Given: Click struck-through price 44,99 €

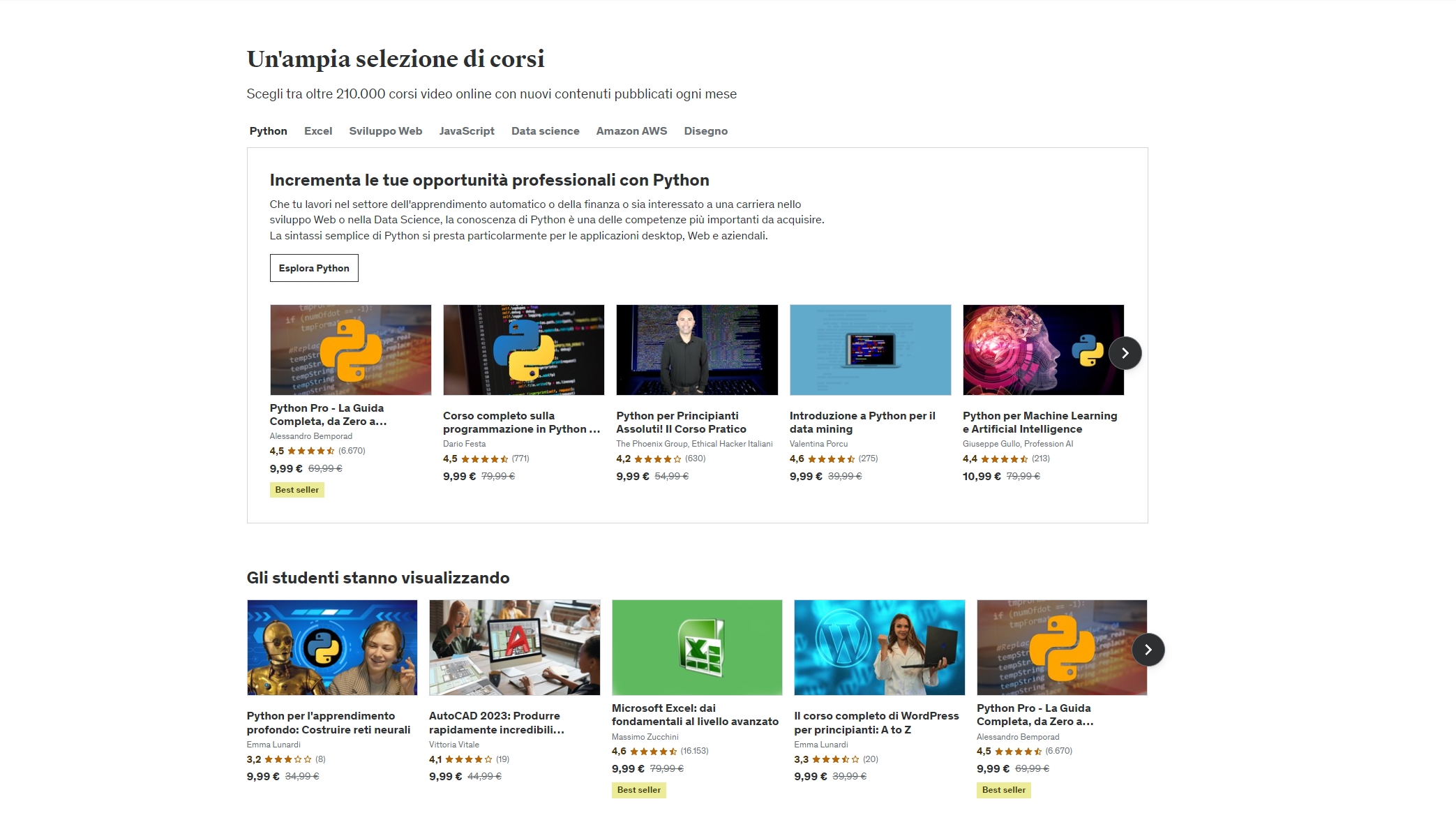Looking at the screenshot, I should pyautogui.click(x=484, y=776).
